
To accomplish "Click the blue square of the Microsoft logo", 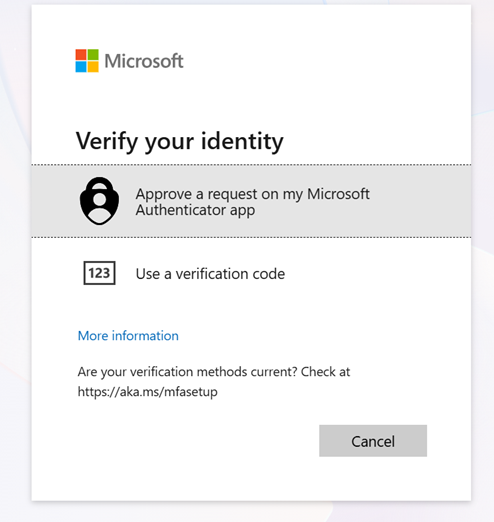I will 81,67.
